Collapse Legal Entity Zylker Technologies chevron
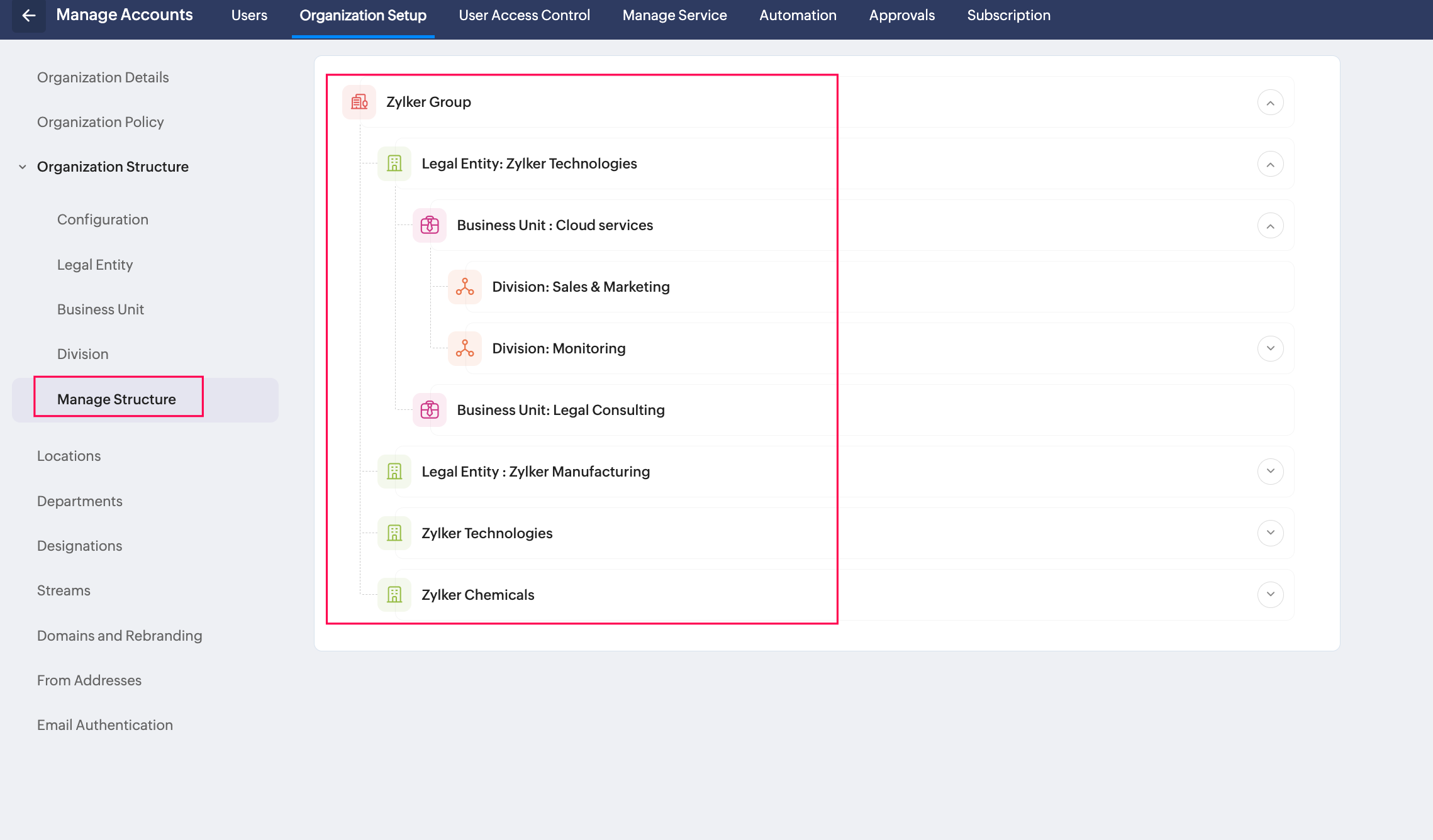 [x=1270, y=164]
